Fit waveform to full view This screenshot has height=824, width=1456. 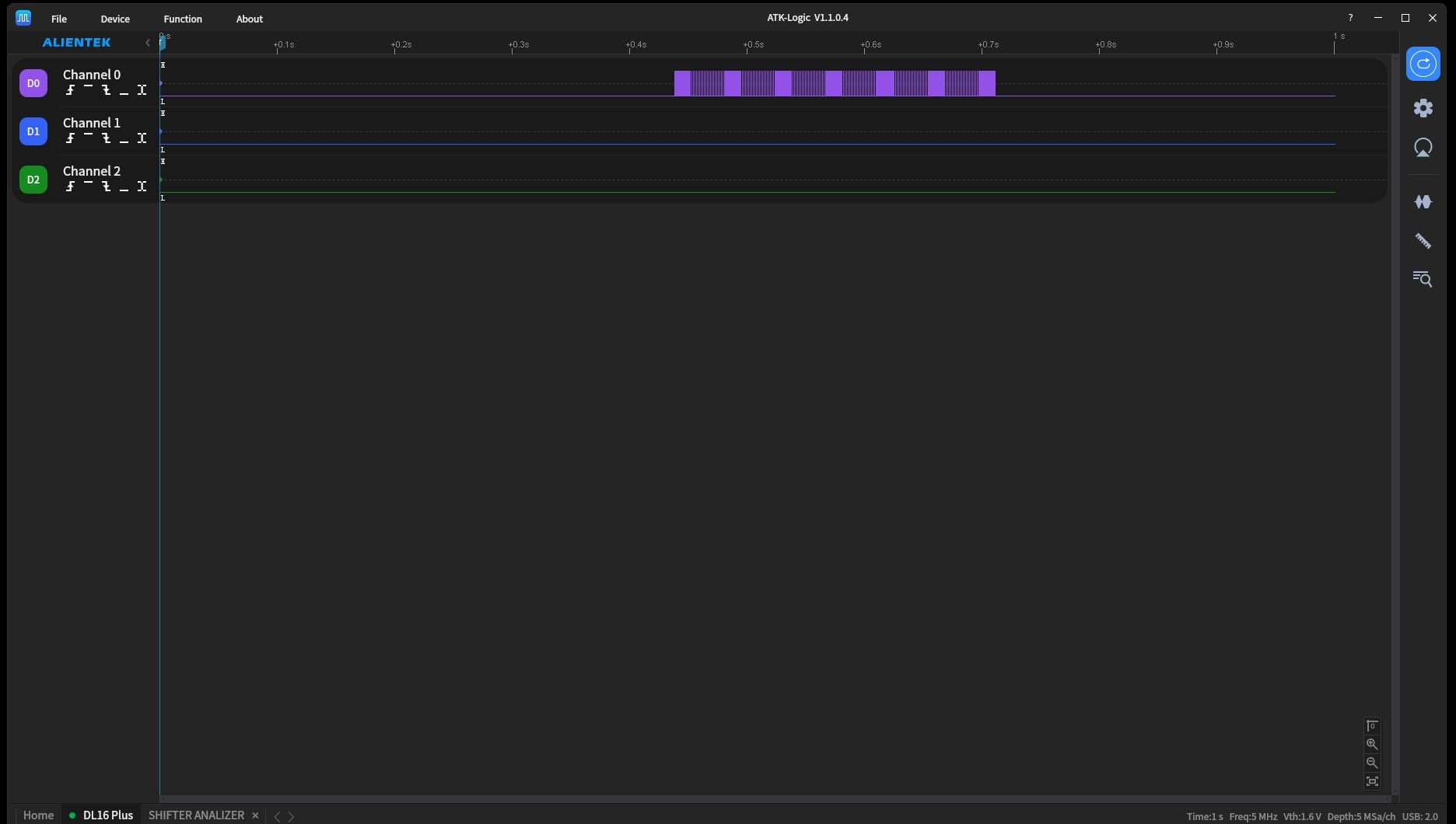1372,782
